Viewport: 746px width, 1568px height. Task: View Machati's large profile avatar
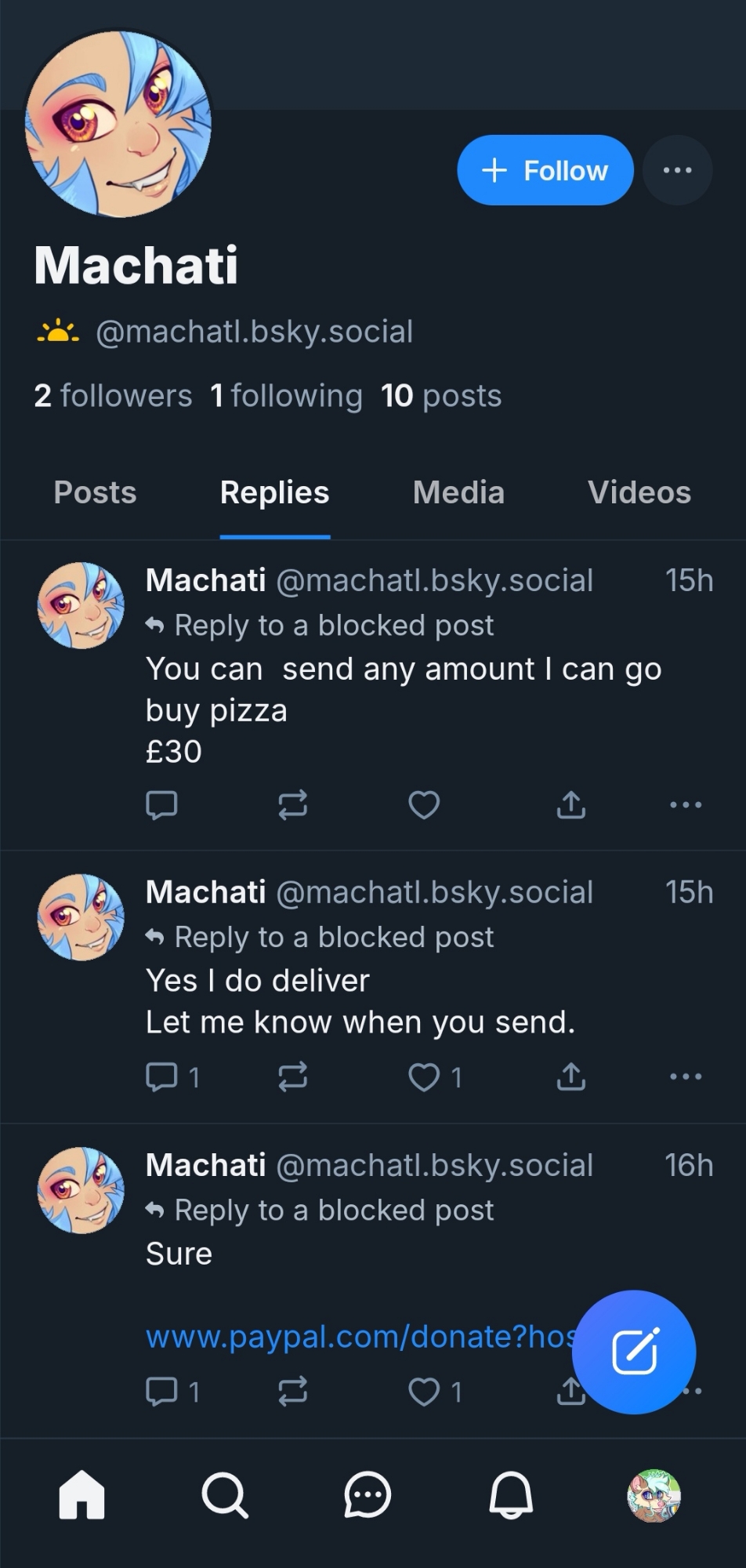tap(118, 124)
